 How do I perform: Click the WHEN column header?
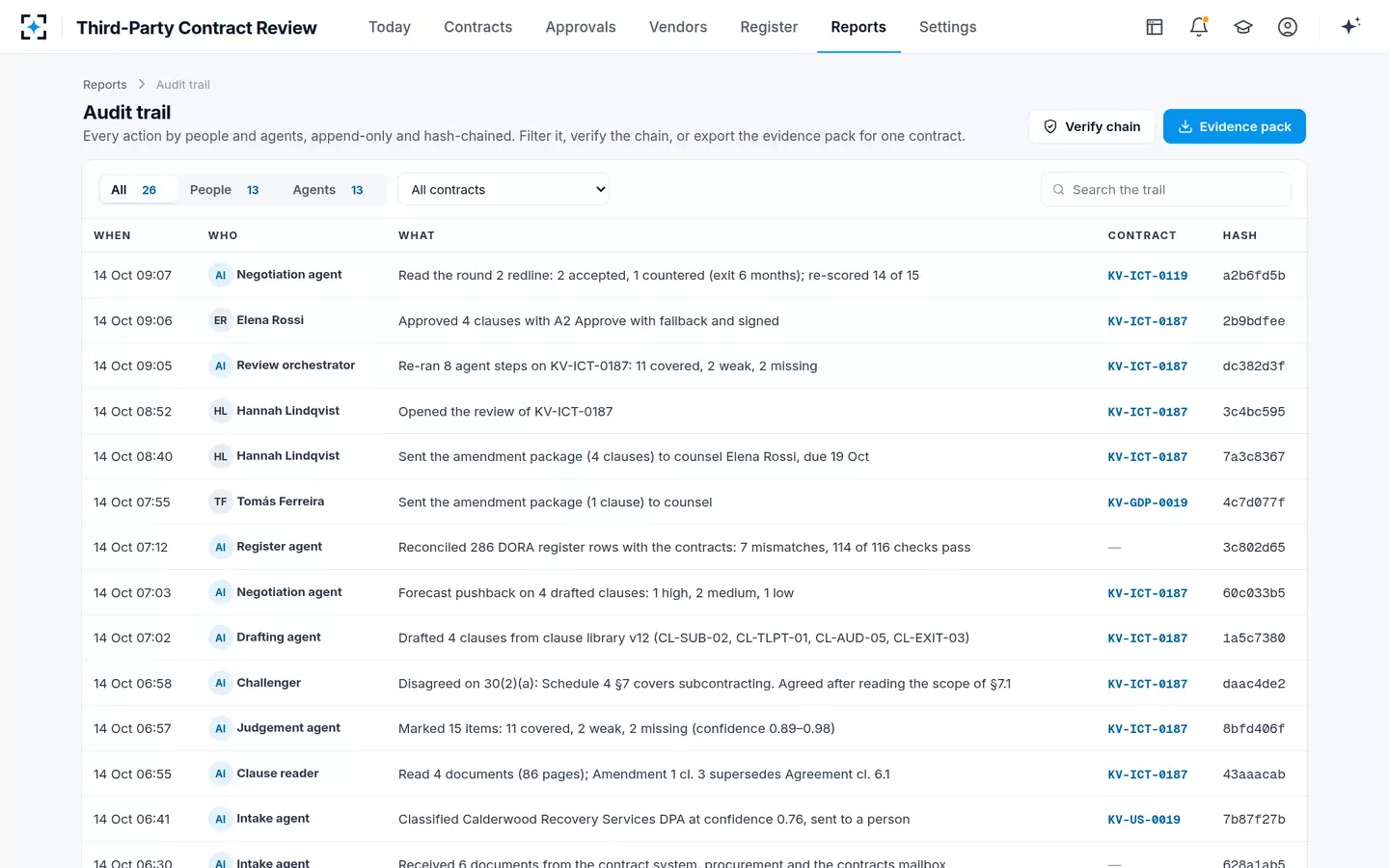coord(112,235)
